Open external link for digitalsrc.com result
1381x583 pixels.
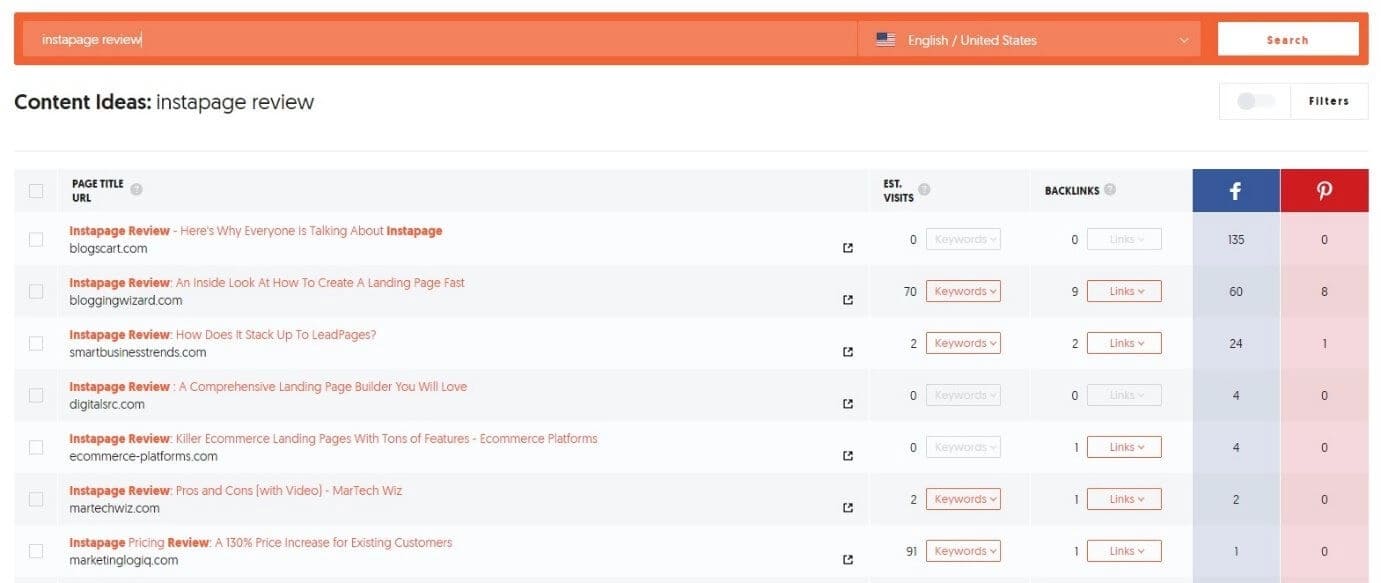848,404
